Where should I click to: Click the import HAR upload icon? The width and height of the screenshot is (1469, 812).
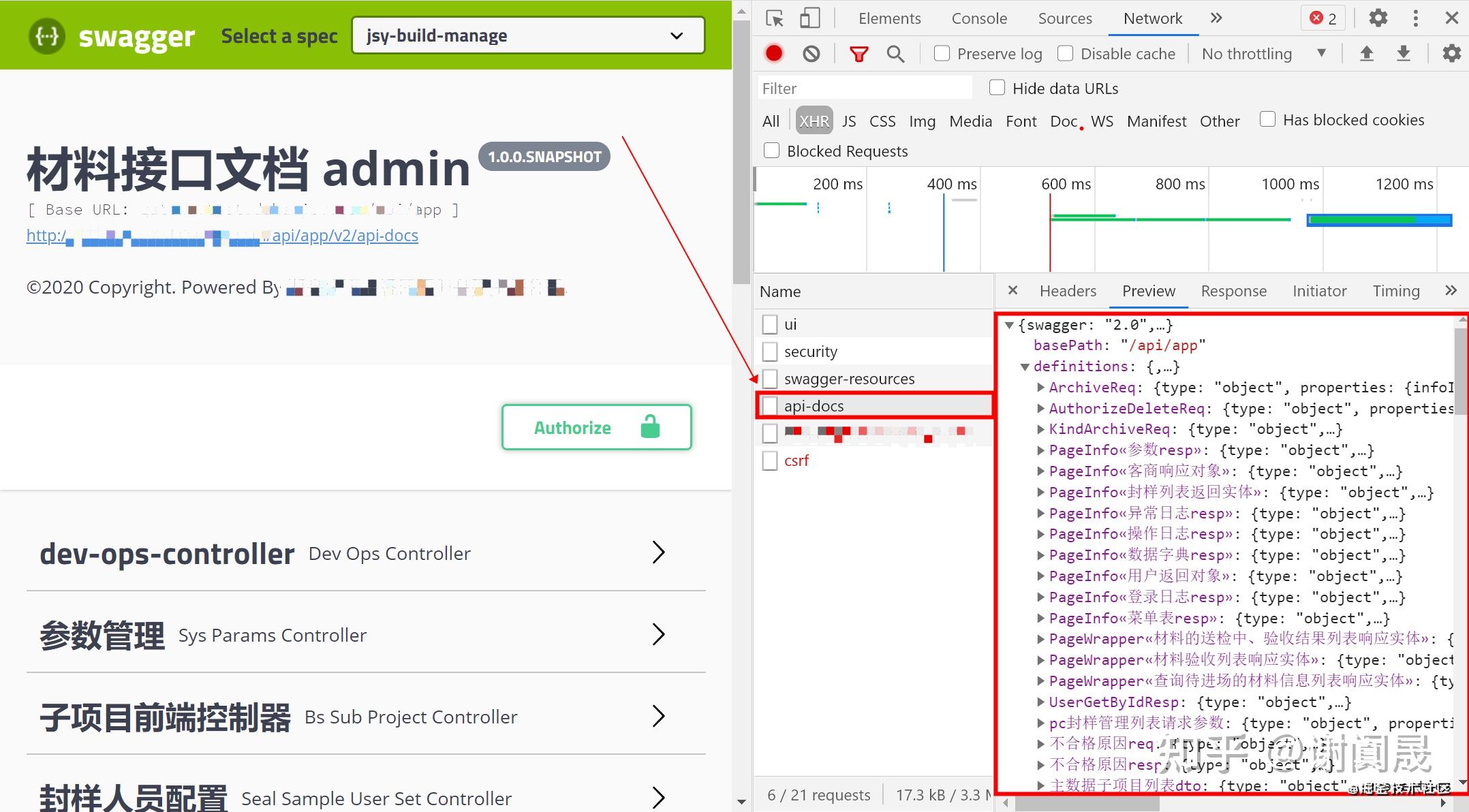(x=1366, y=53)
